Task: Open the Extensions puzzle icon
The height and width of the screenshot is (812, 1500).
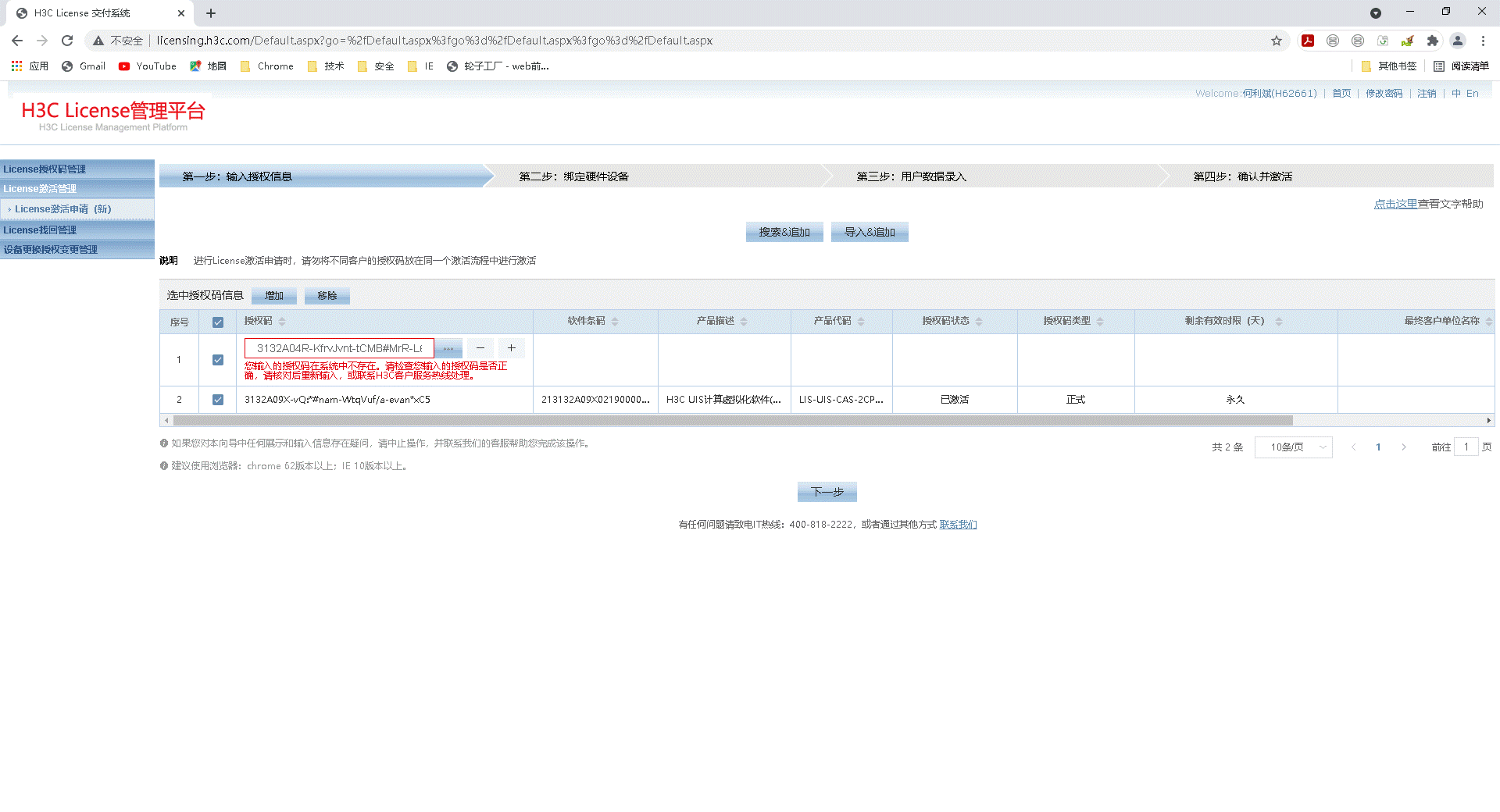Action: [1433, 41]
